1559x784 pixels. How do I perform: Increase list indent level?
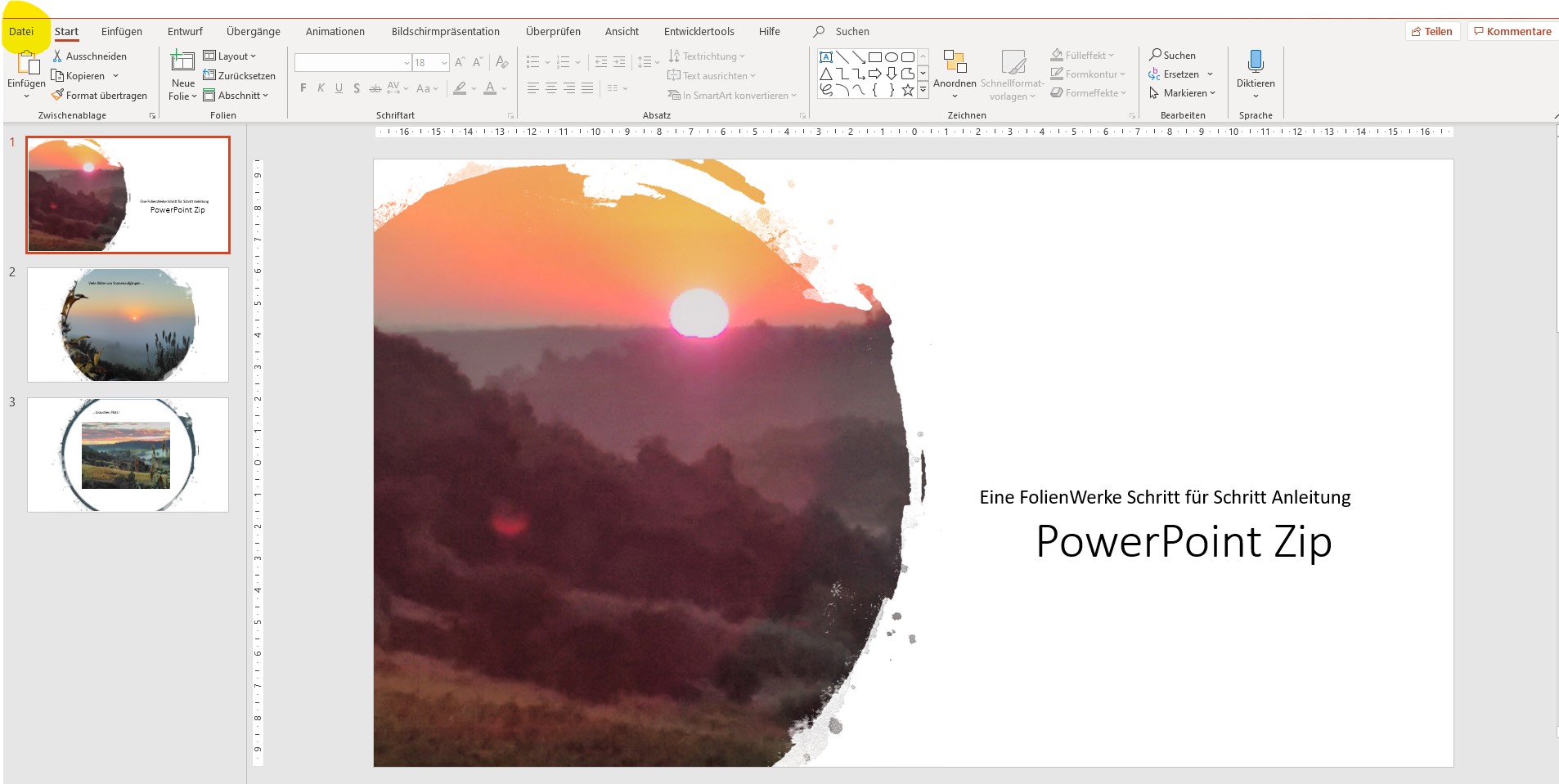click(x=619, y=62)
